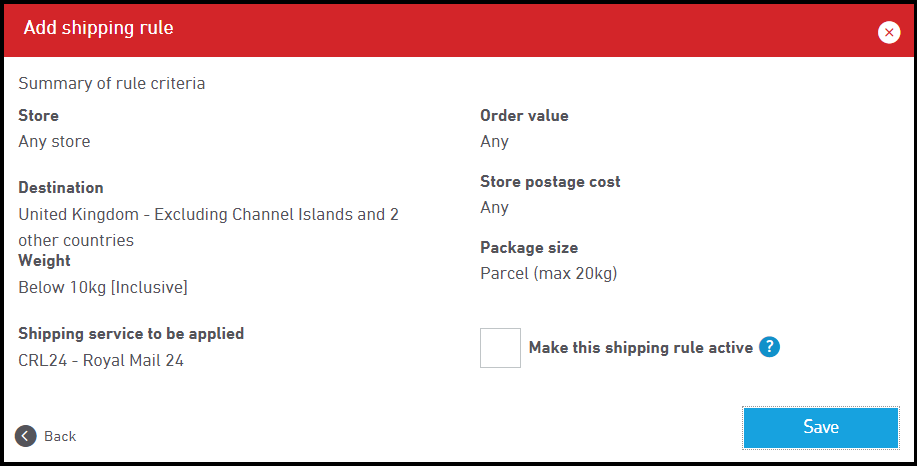The image size is (917, 466).
Task: Select the Order value heading
Action: [524, 116]
